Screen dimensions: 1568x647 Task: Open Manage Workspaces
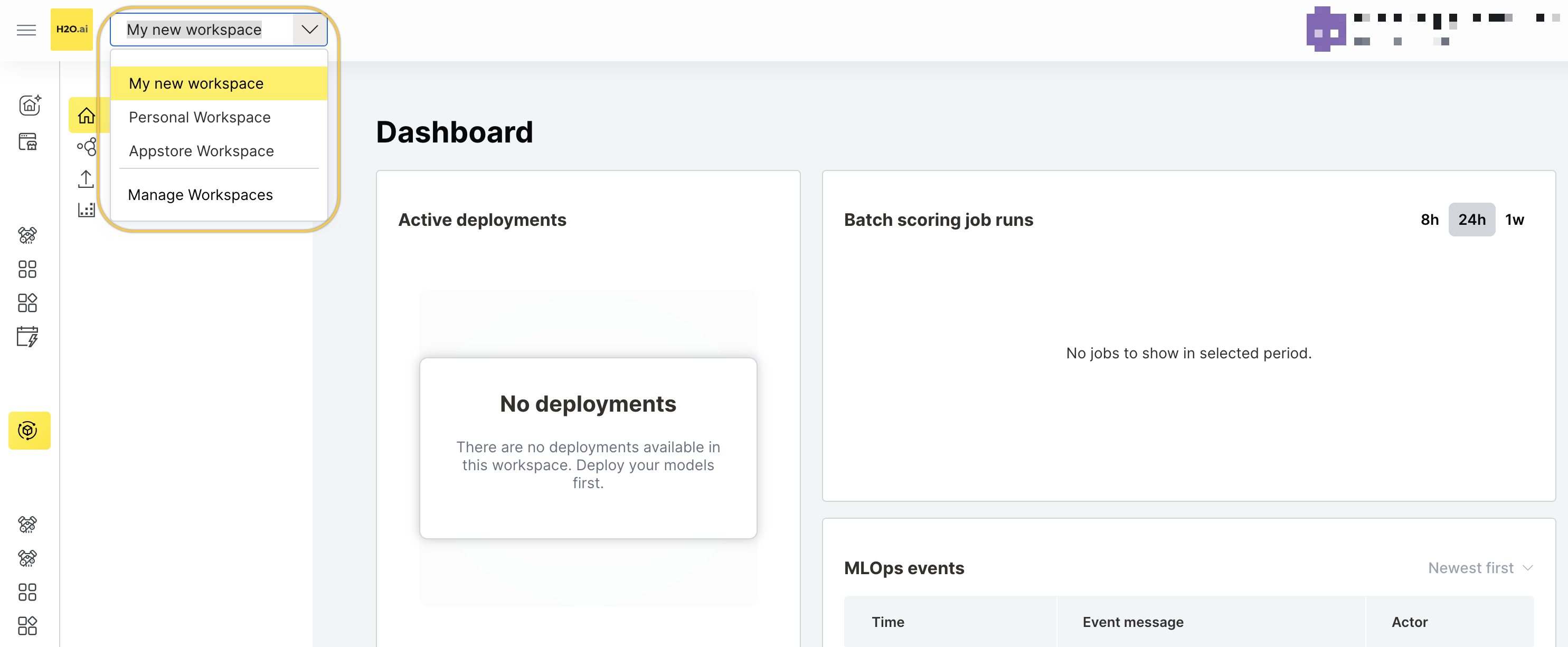(x=219, y=195)
